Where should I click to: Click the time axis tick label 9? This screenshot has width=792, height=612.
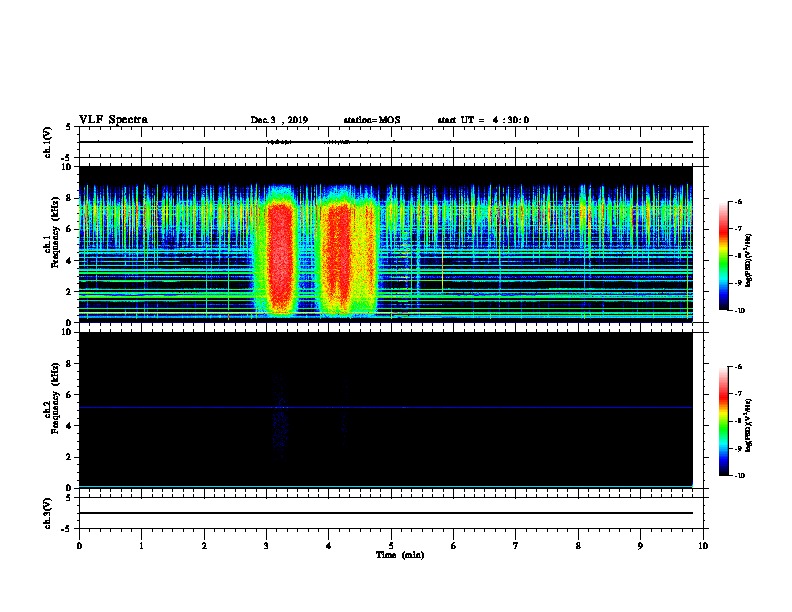click(640, 546)
